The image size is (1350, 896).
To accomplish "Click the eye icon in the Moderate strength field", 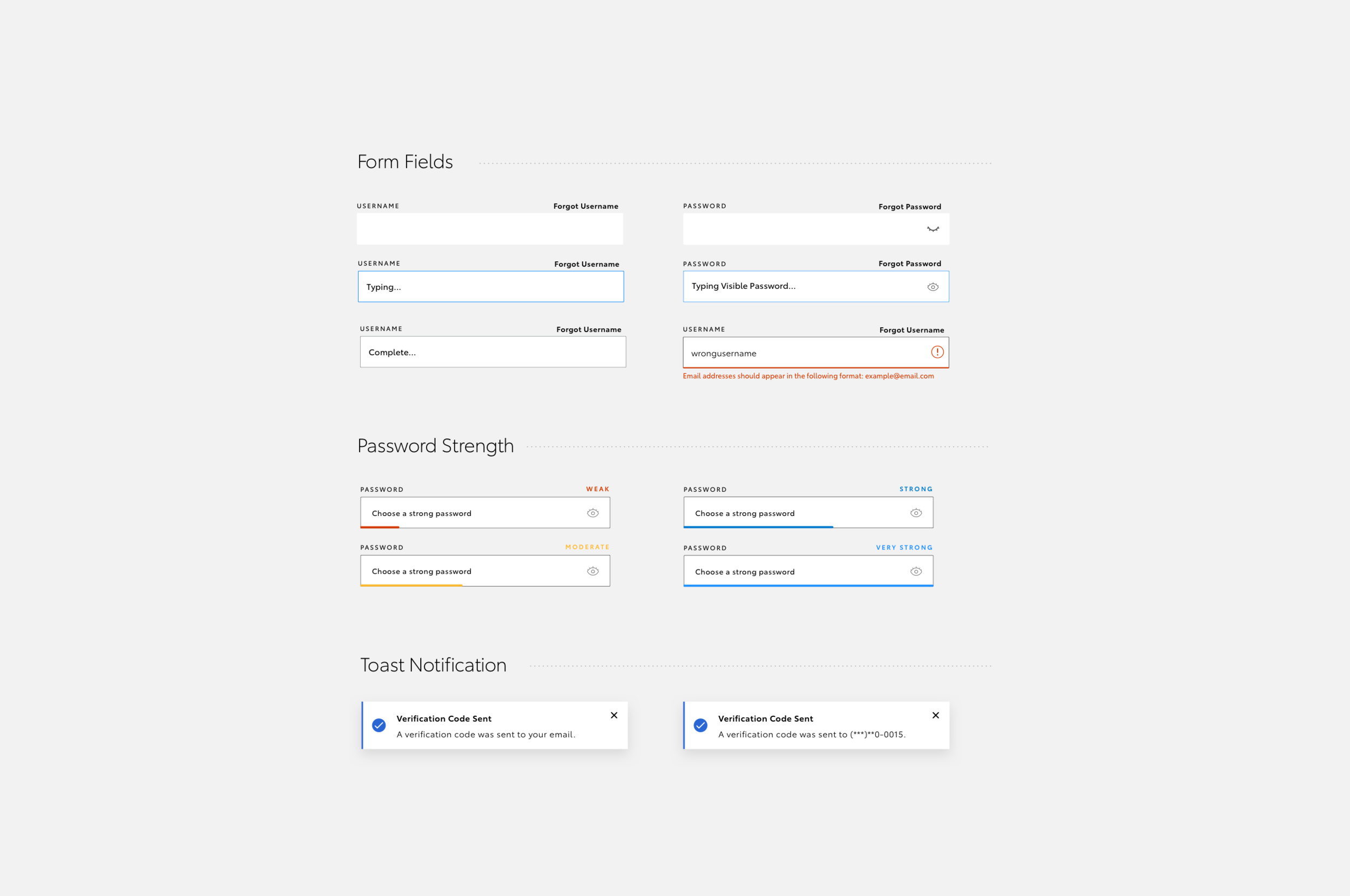I will coord(593,571).
